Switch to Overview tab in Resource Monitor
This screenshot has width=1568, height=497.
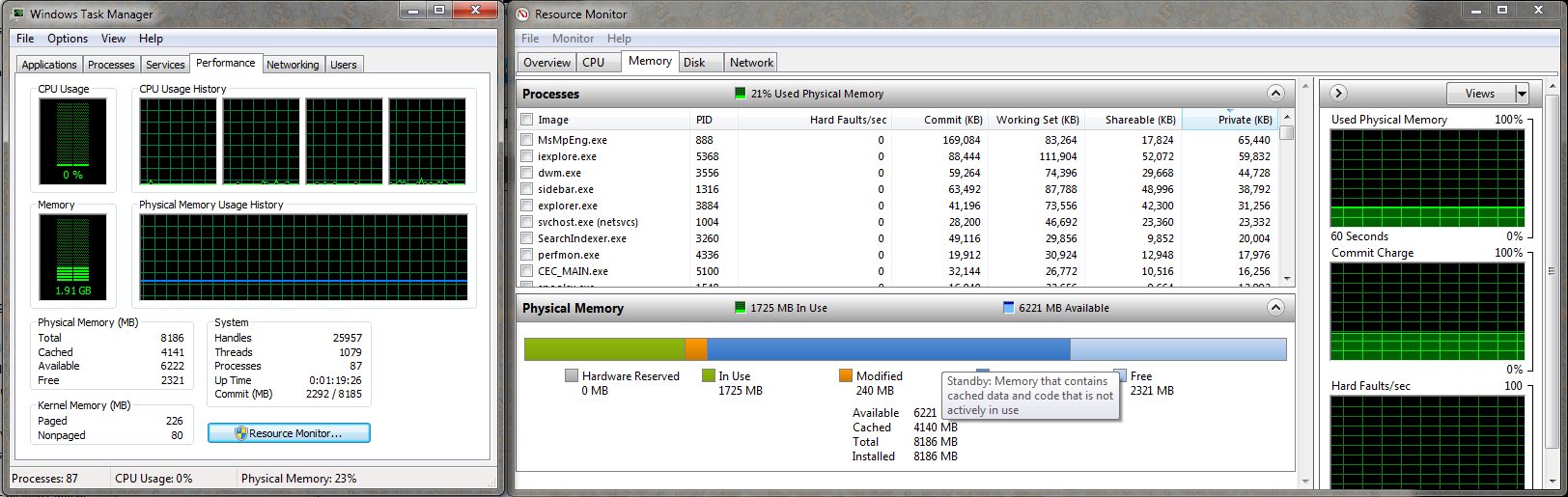pos(547,63)
